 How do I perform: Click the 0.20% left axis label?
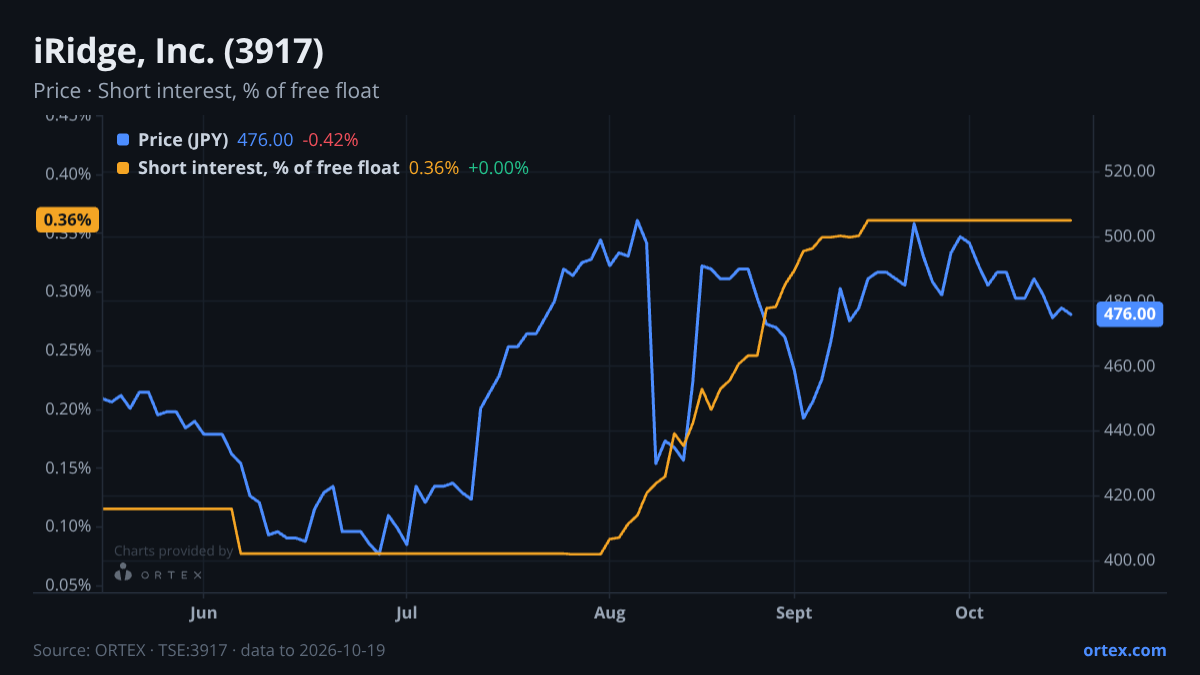pyautogui.click(x=69, y=409)
